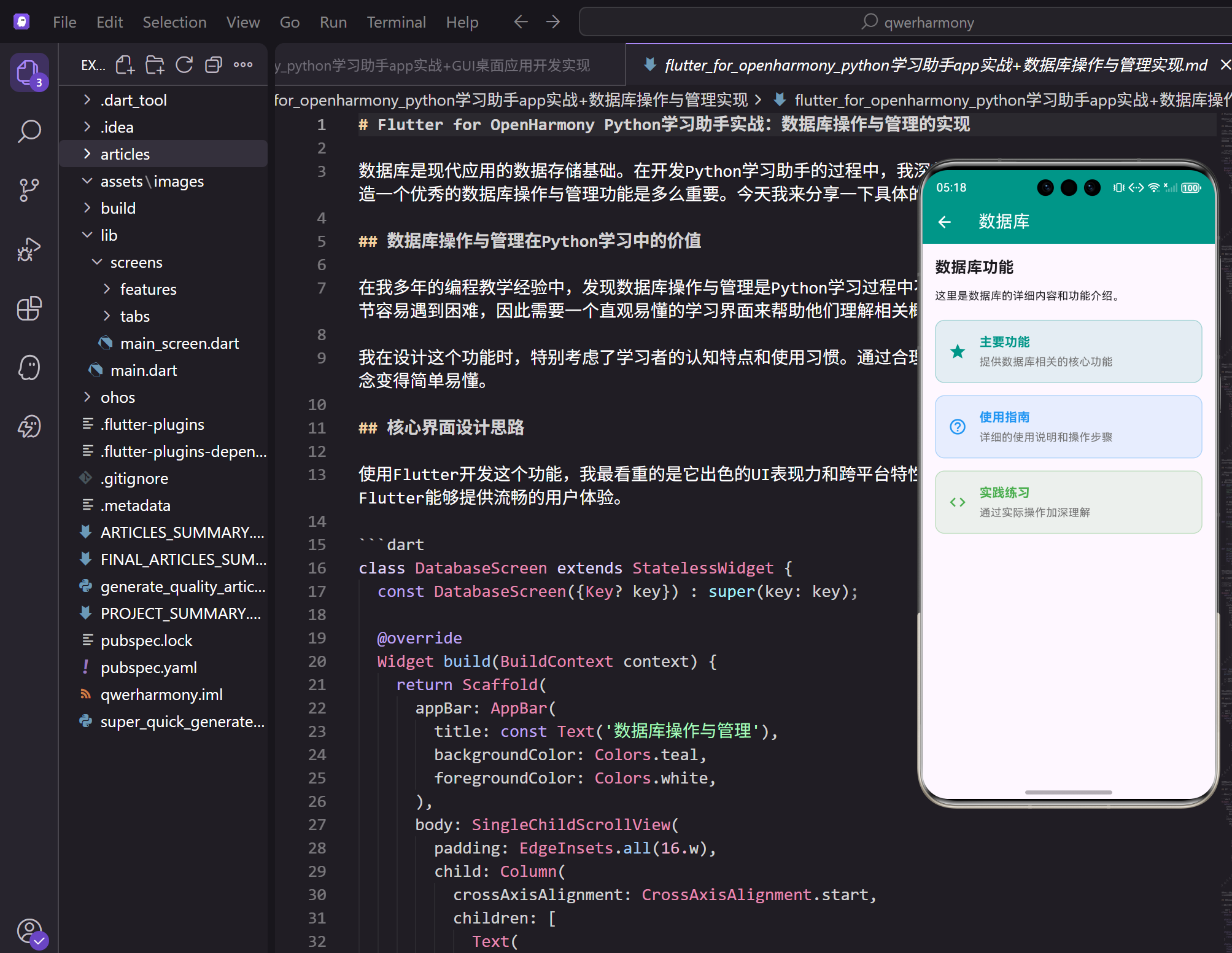Click the New File icon in explorer
The image size is (1232, 953).
point(125,65)
